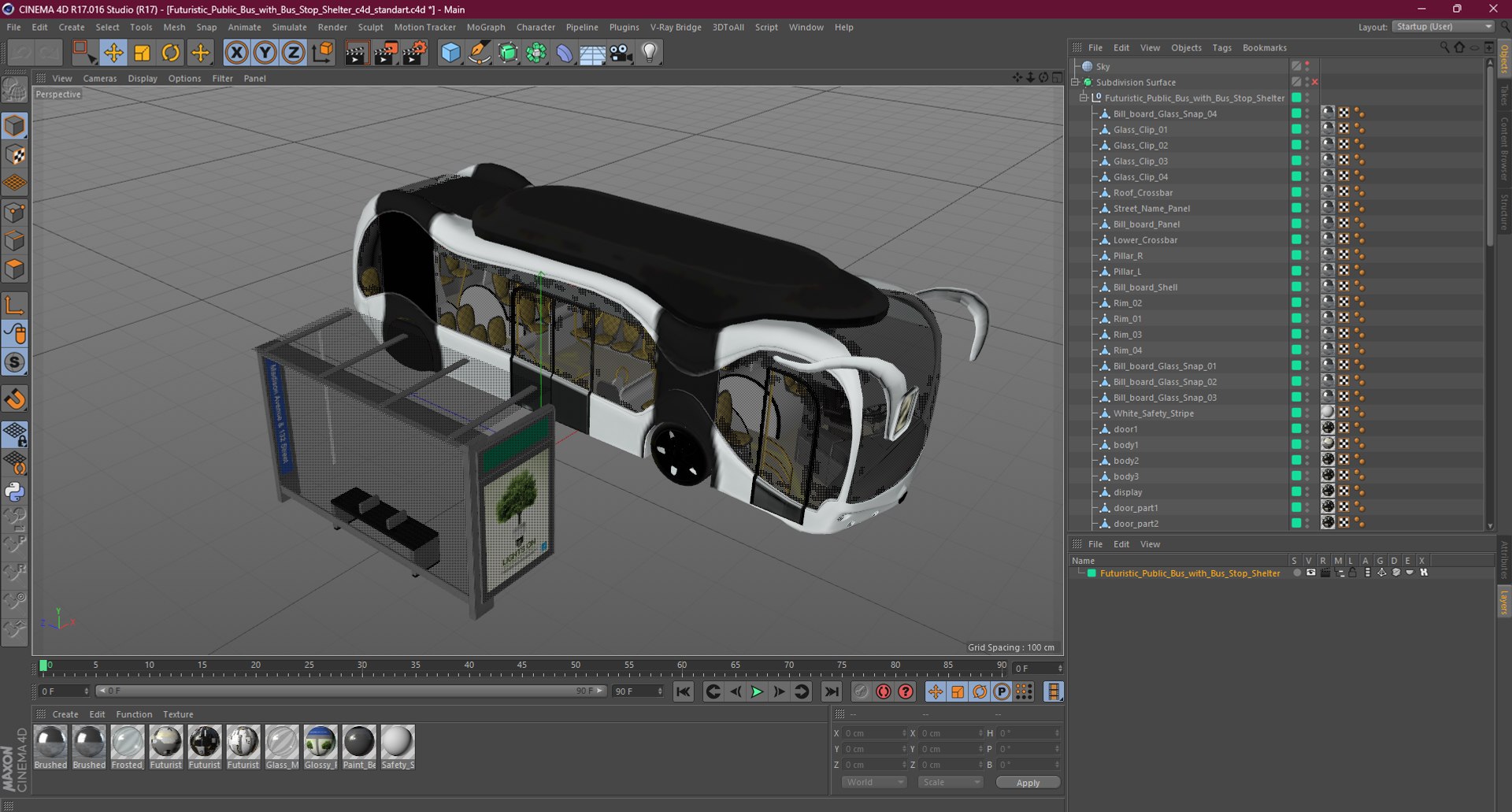Click the Python icon in left sidebar
This screenshot has width=1512, height=812.
coord(15,491)
